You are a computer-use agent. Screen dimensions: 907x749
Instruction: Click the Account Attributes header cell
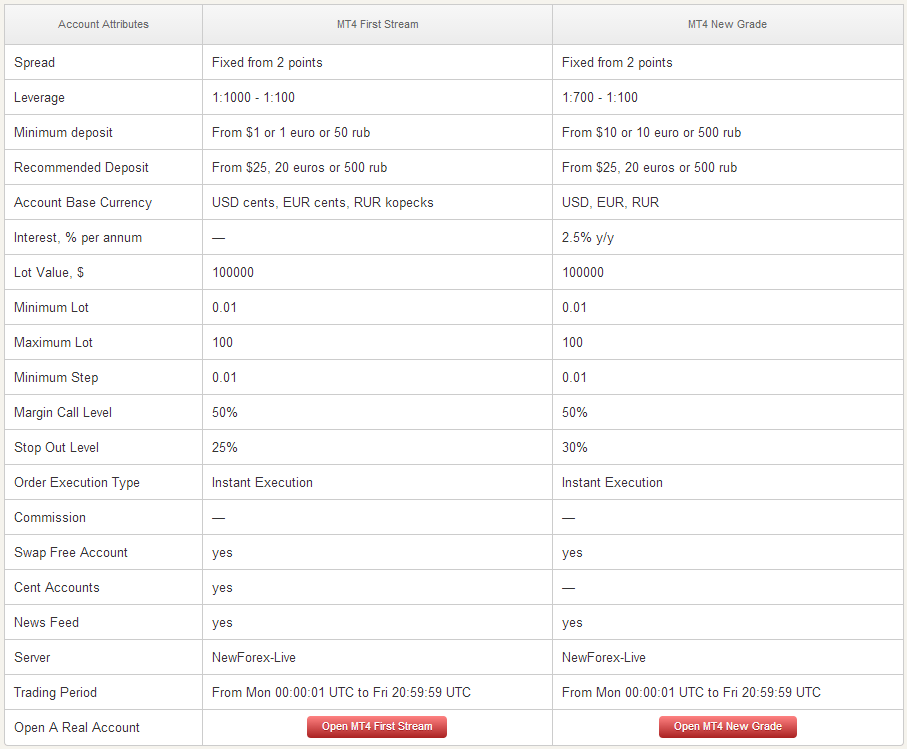[103, 24]
